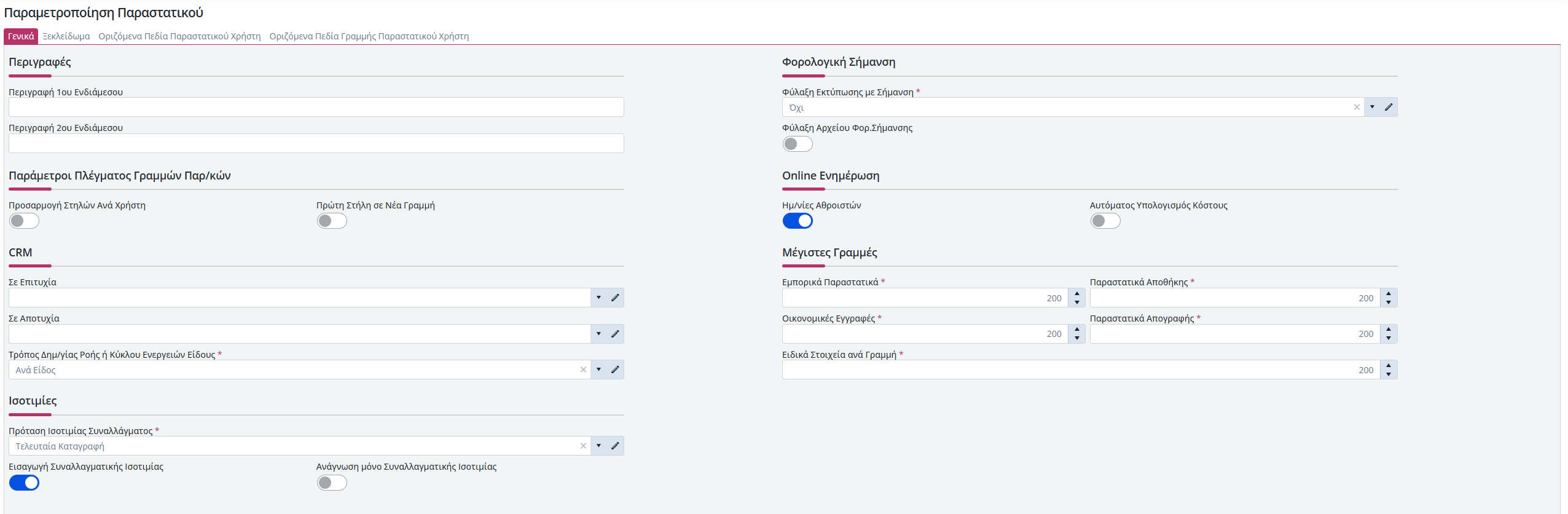1568x514 pixels.
Task: Increase Παραστατικά Απογραφής value with up arrow
Action: click(x=1389, y=330)
